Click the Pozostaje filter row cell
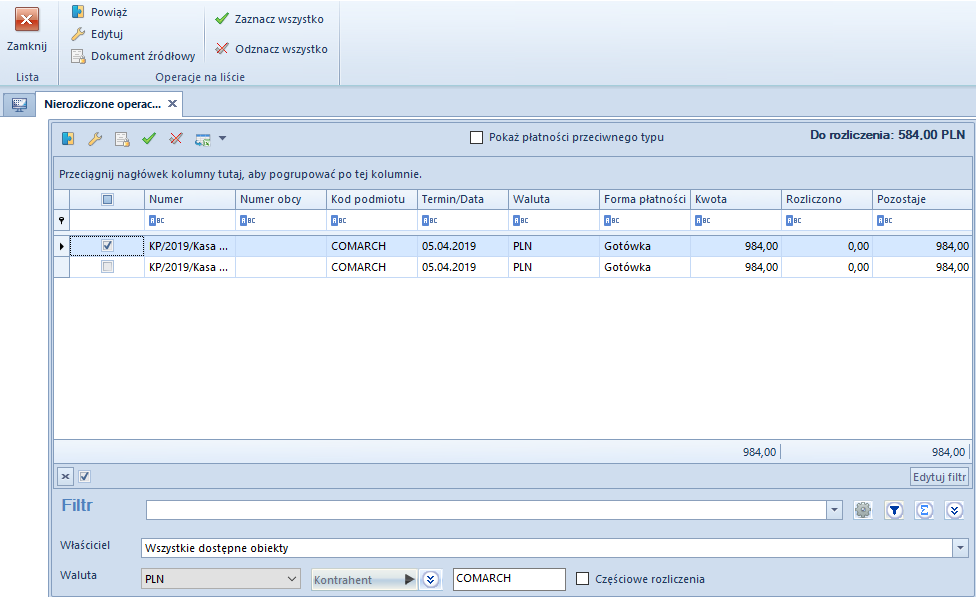The width and height of the screenshot is (976, 598). tap(922, 220)
